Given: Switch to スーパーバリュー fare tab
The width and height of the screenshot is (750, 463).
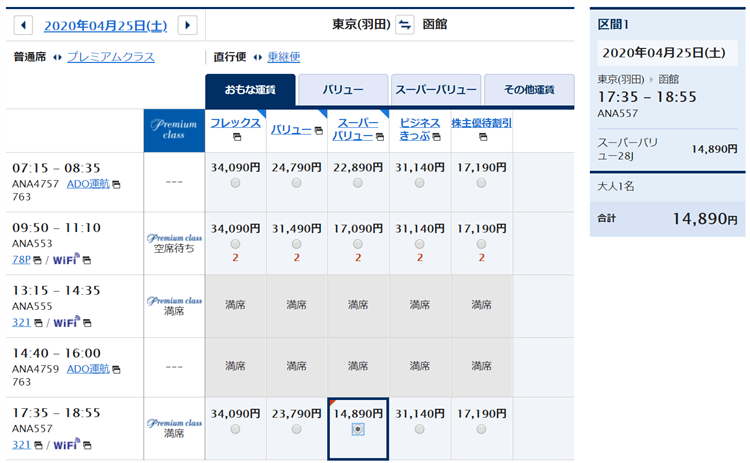Looking at the screenshot, I should (436, 90).
